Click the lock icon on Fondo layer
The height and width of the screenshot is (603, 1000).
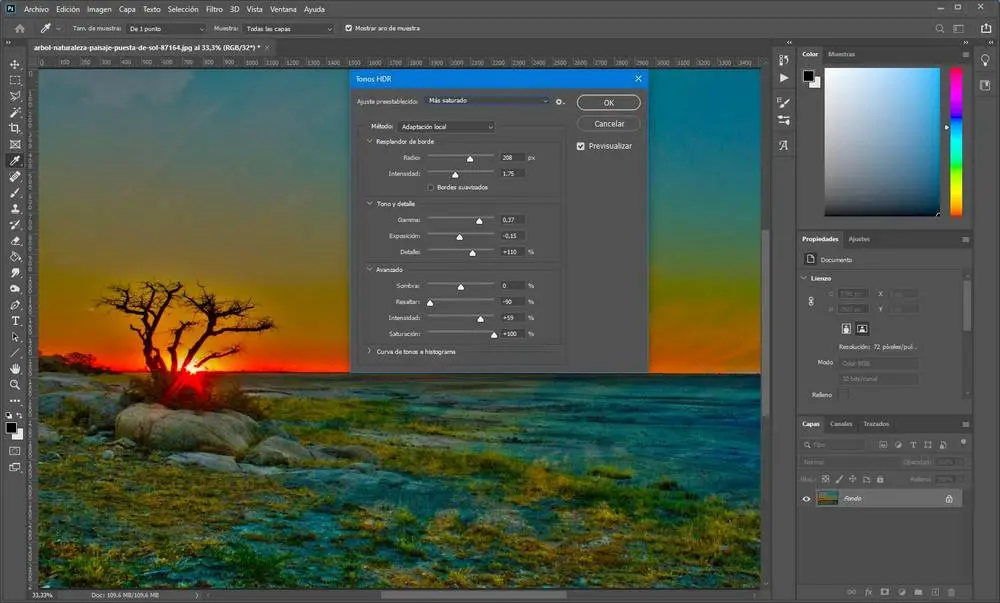(949, 498)
